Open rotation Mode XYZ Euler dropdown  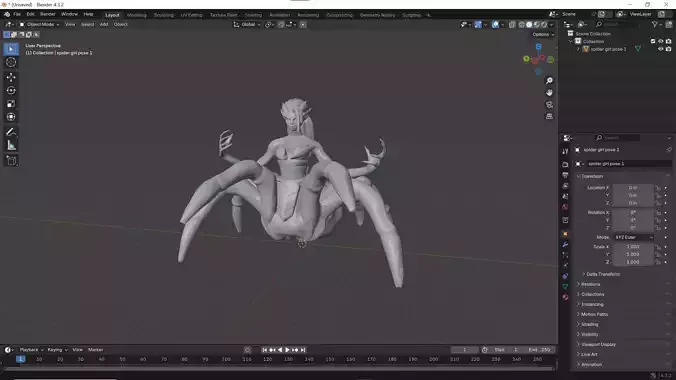click(633, 237)
